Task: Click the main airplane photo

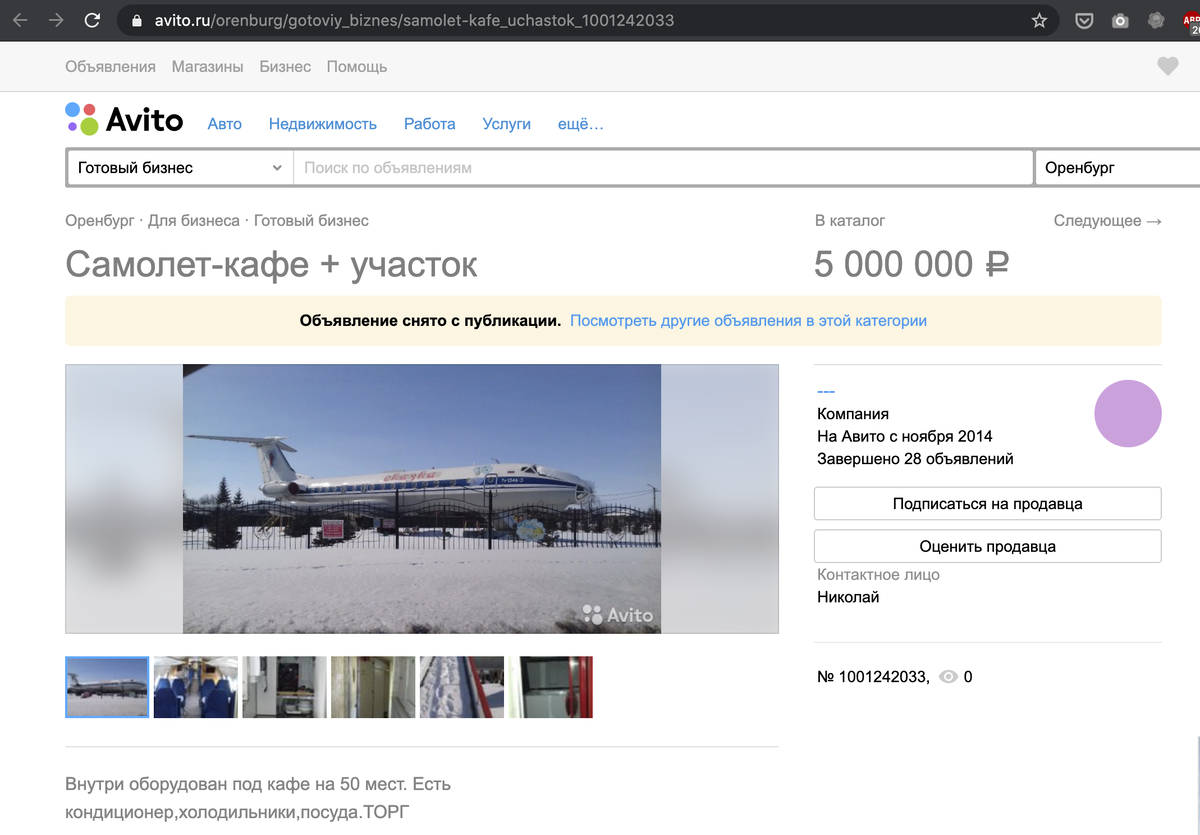Action: point(422,499)
